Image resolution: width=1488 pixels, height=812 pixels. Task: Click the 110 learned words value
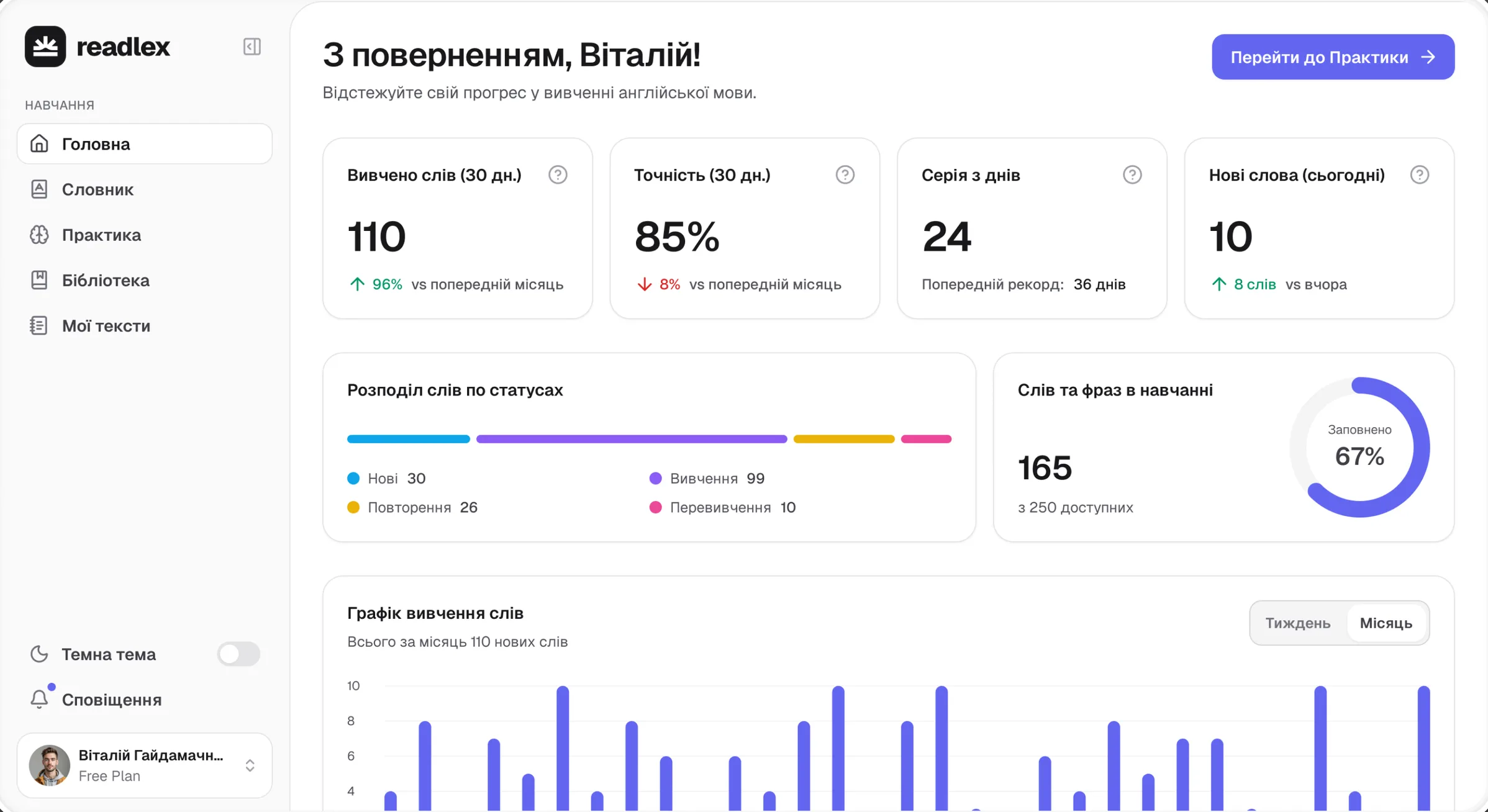point(376,237)
